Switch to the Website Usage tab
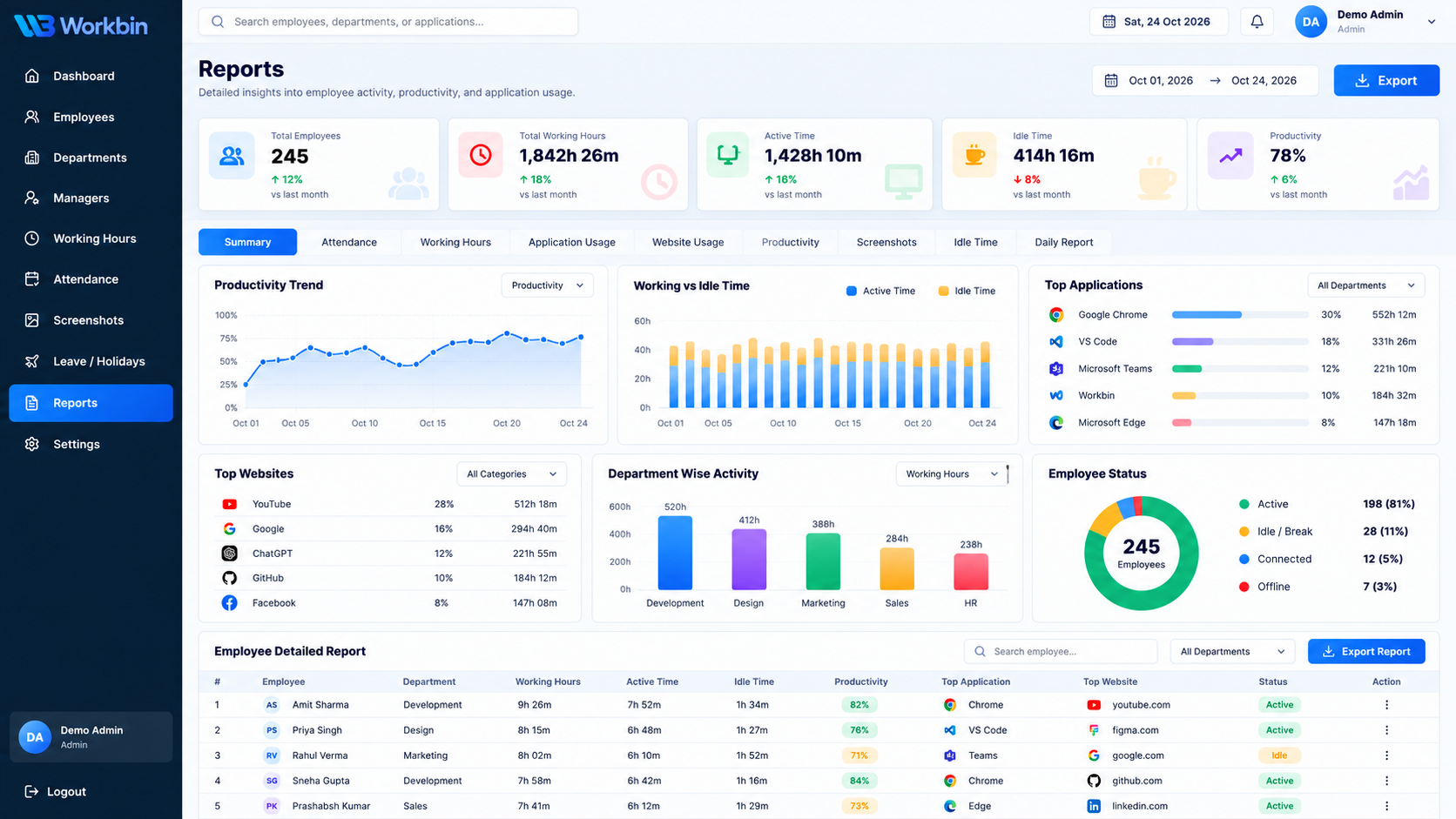1456x819 pixels. click(688, 242)
